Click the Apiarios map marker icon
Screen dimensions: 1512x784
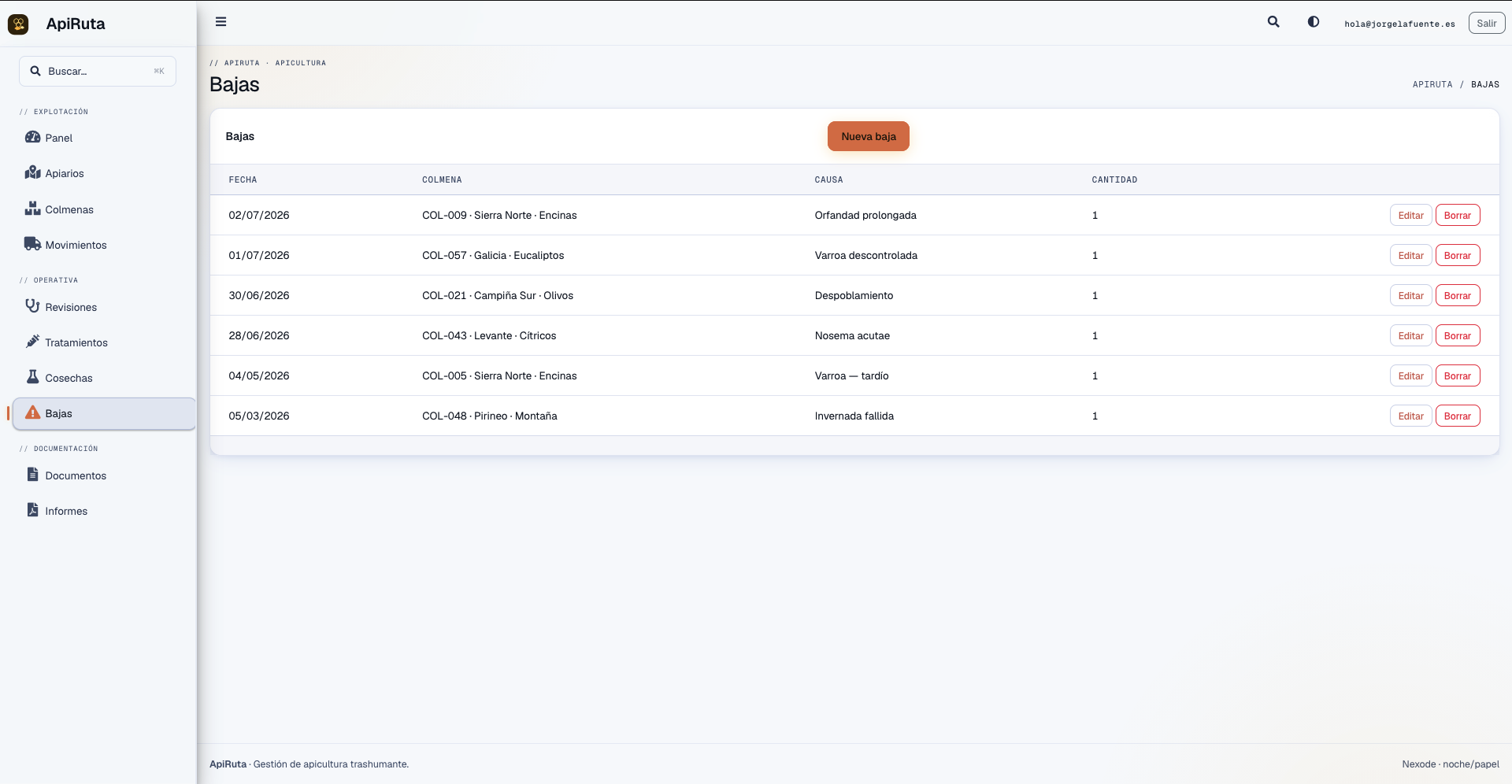click(32, 172)
